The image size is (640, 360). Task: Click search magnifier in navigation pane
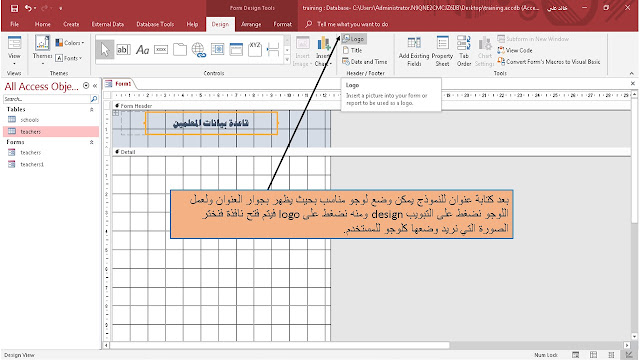pos(94,99)
